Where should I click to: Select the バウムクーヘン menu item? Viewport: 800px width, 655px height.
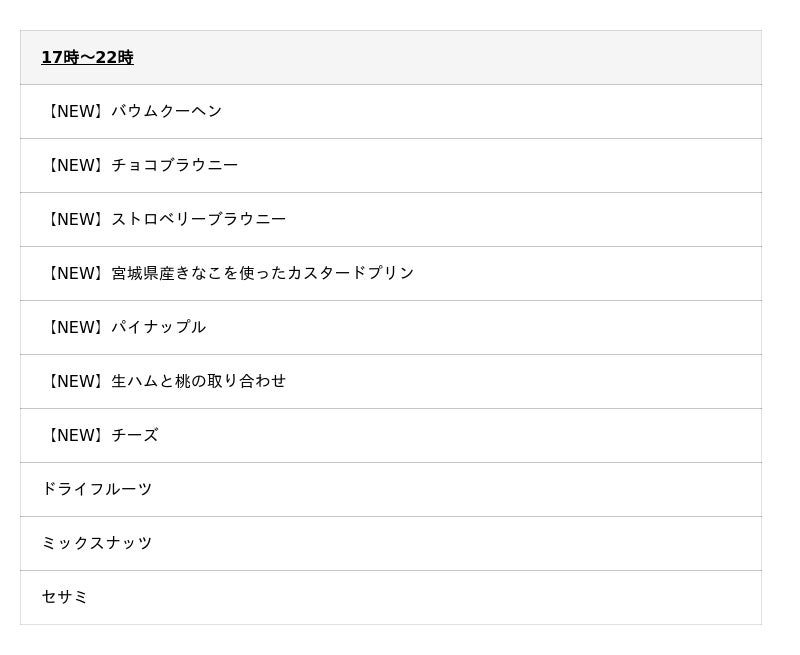(x=166, y=111)
